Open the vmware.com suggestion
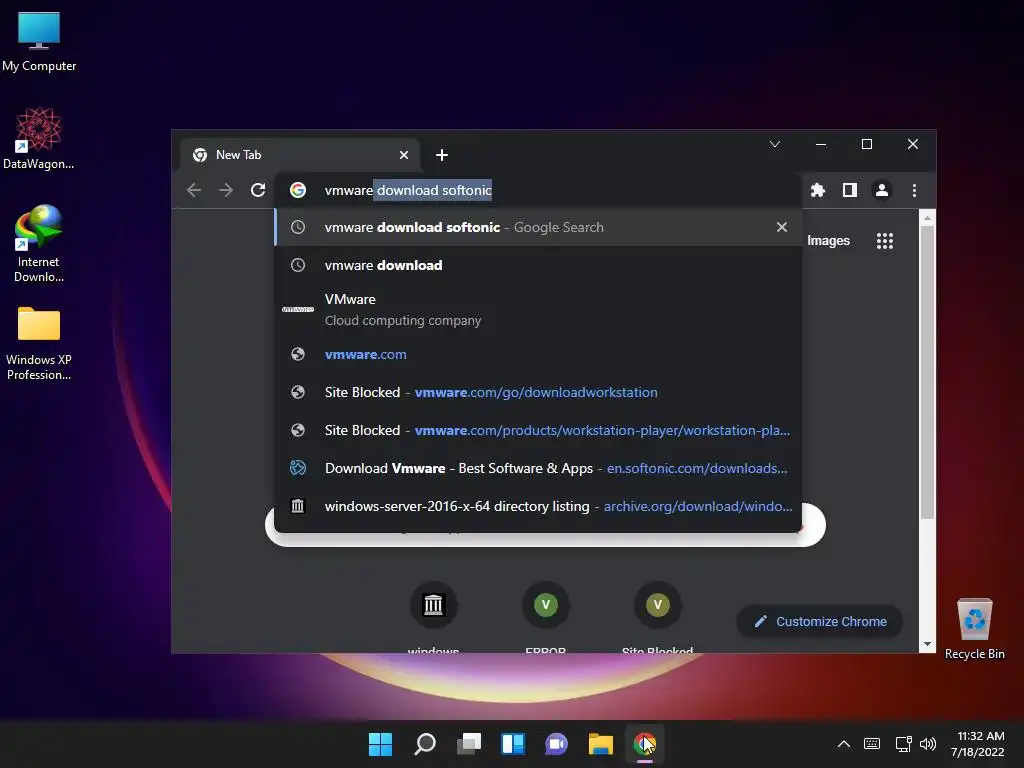The image size is (1024, 768). (x=538, y=354)
